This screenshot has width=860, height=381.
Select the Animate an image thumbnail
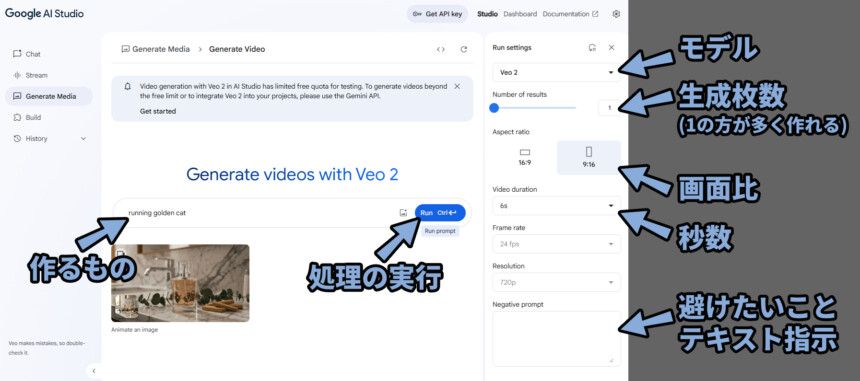pos(180,283)
